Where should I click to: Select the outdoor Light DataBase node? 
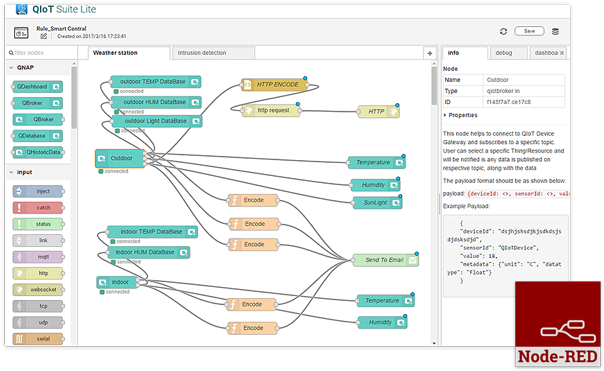point(157,121)
